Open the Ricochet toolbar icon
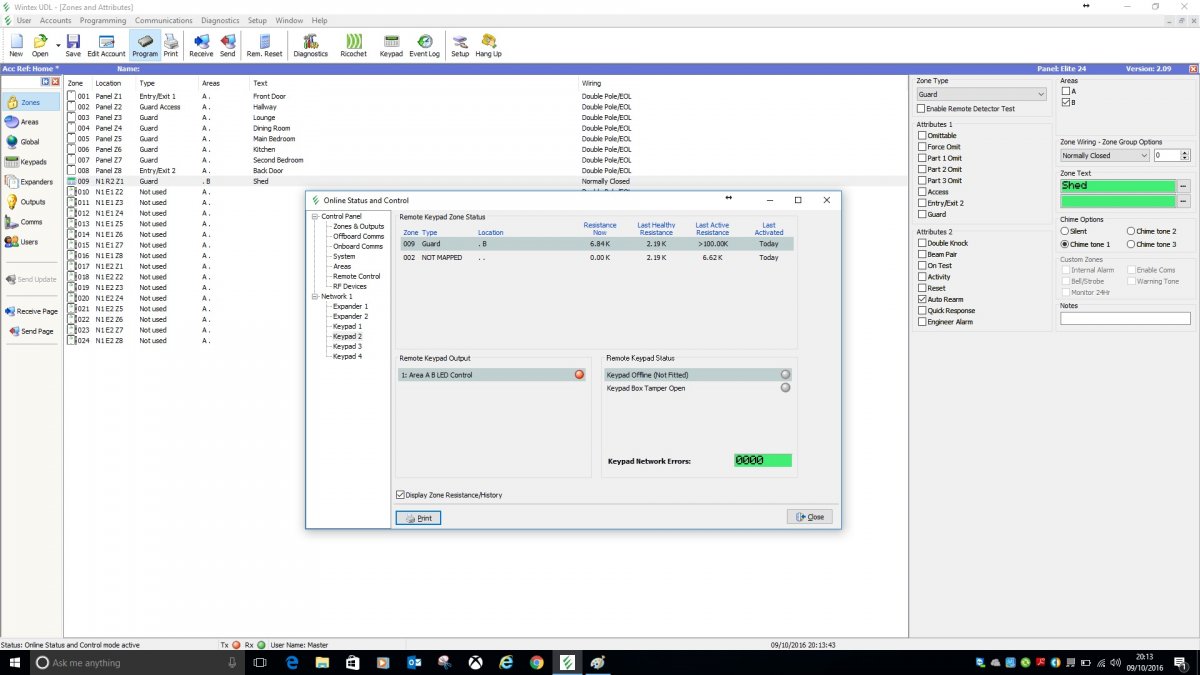This screenshot has width=1200, height=675. pos(353,45)
